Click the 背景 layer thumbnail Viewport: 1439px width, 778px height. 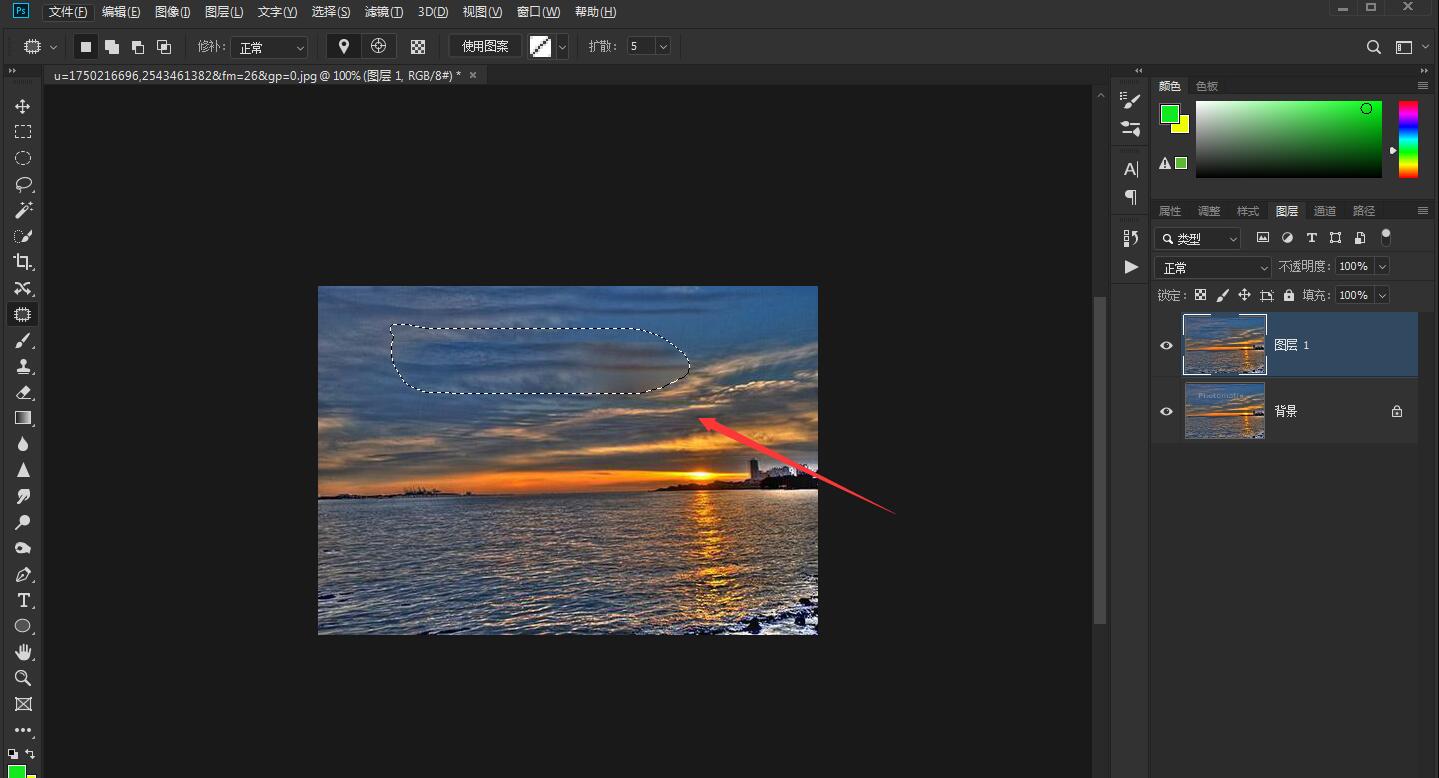1224,411
